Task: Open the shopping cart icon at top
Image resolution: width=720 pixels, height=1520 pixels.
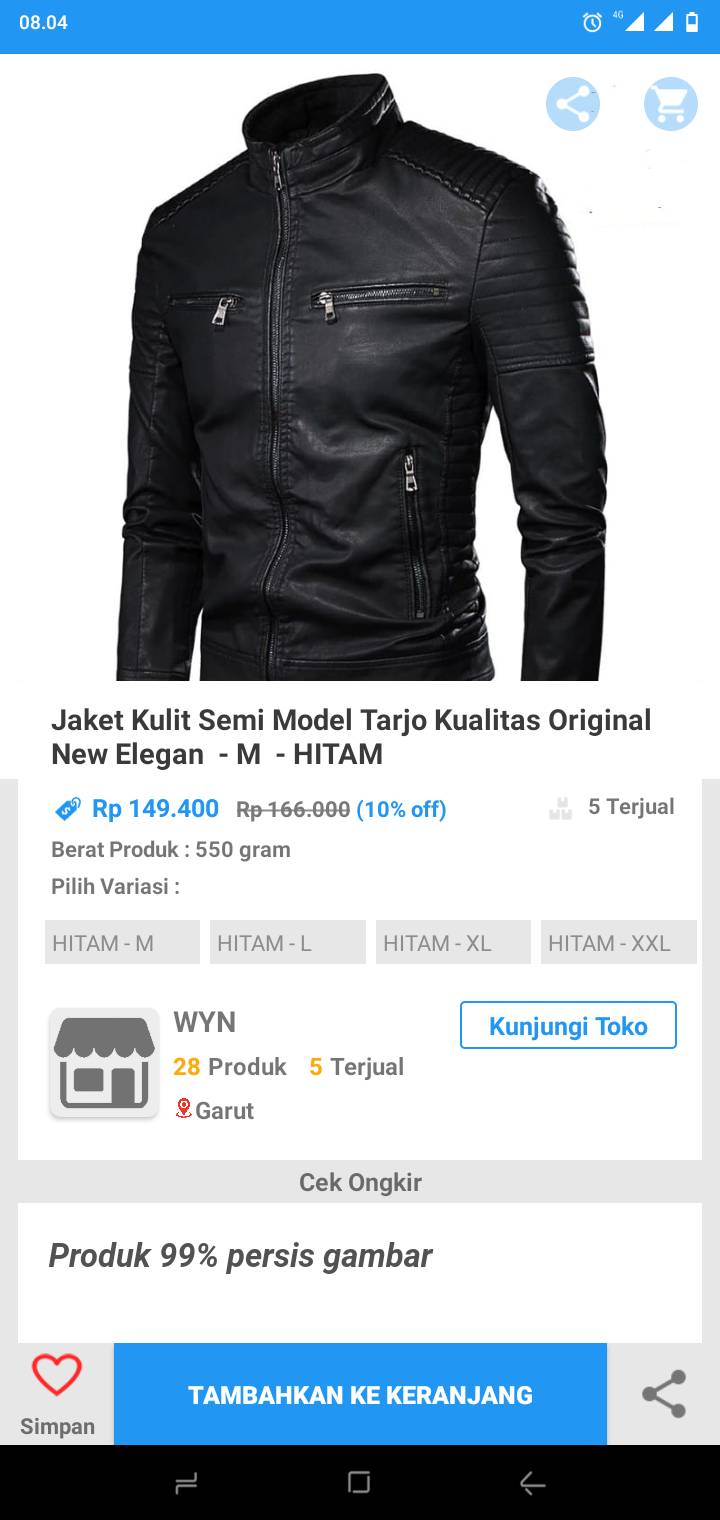Action: (670, 104)
